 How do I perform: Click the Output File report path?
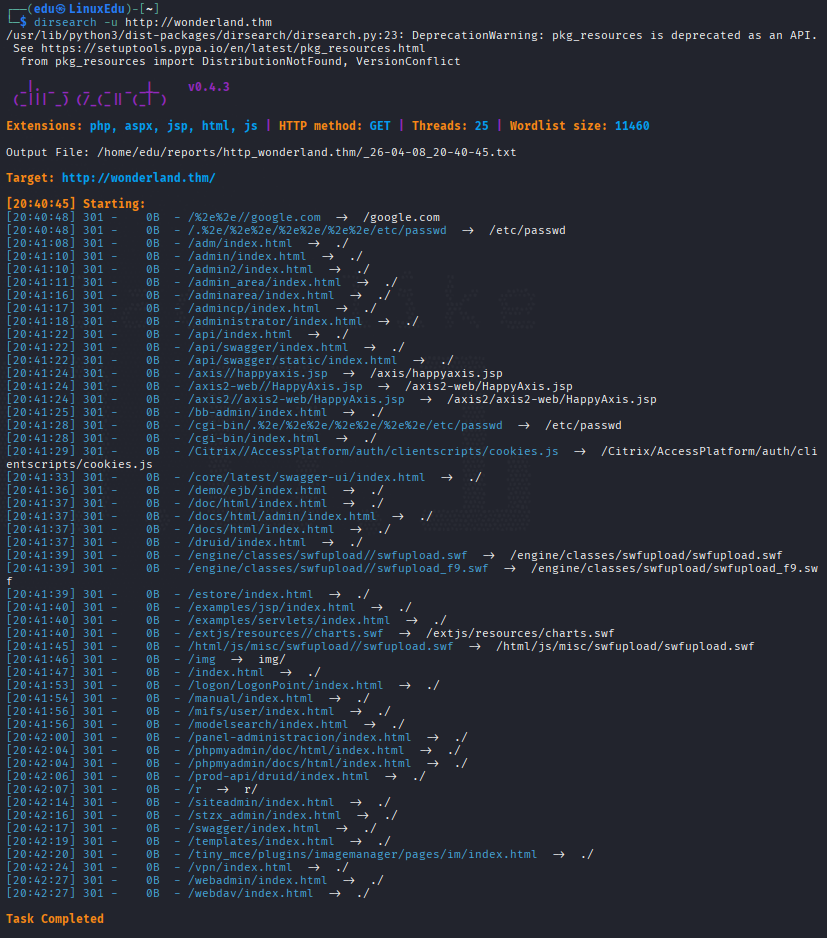coord(306,152)
